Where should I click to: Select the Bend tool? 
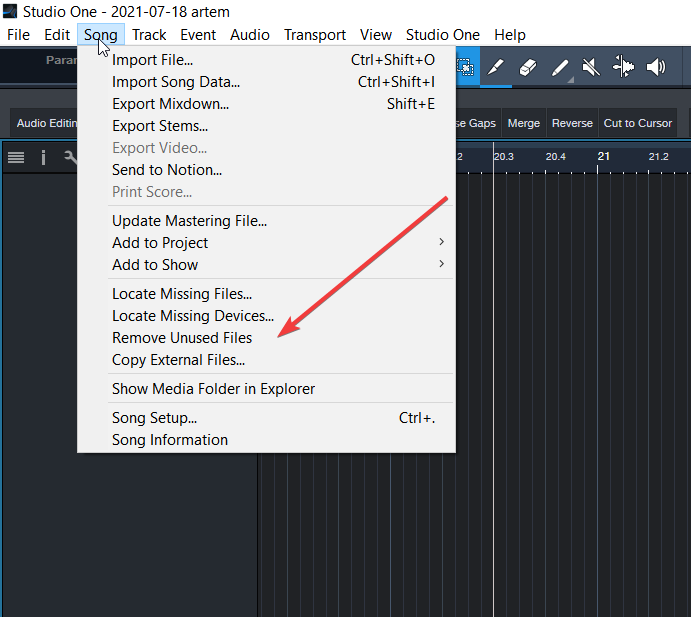click(x=623, y=67)
